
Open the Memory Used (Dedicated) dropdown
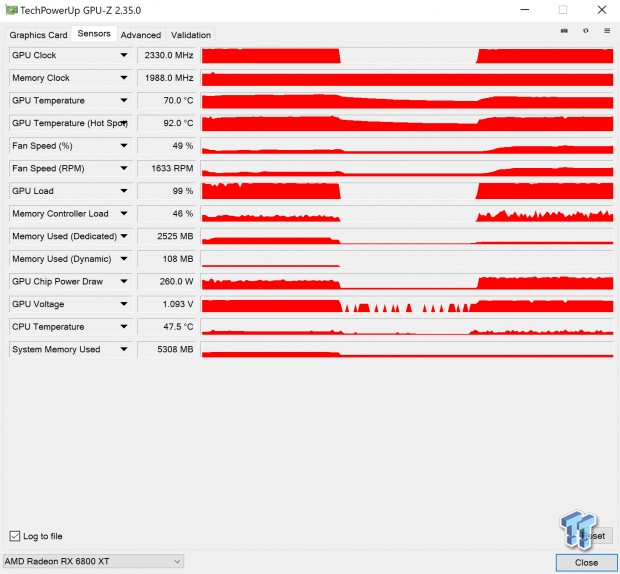[x=124, y=236]
